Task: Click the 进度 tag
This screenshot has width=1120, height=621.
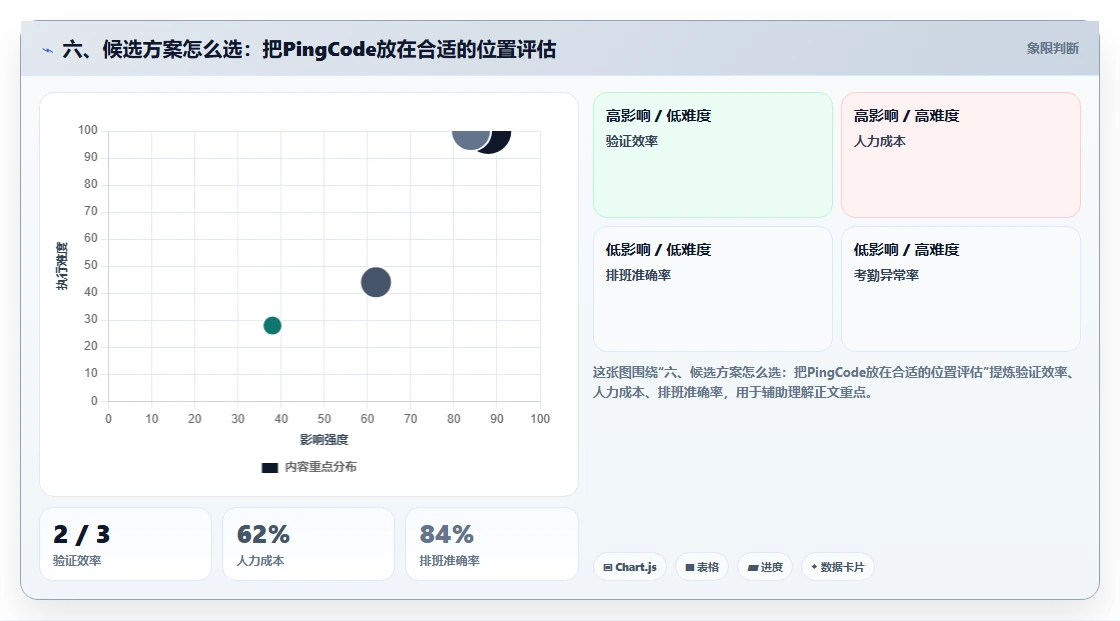Action: click(765, 567)
